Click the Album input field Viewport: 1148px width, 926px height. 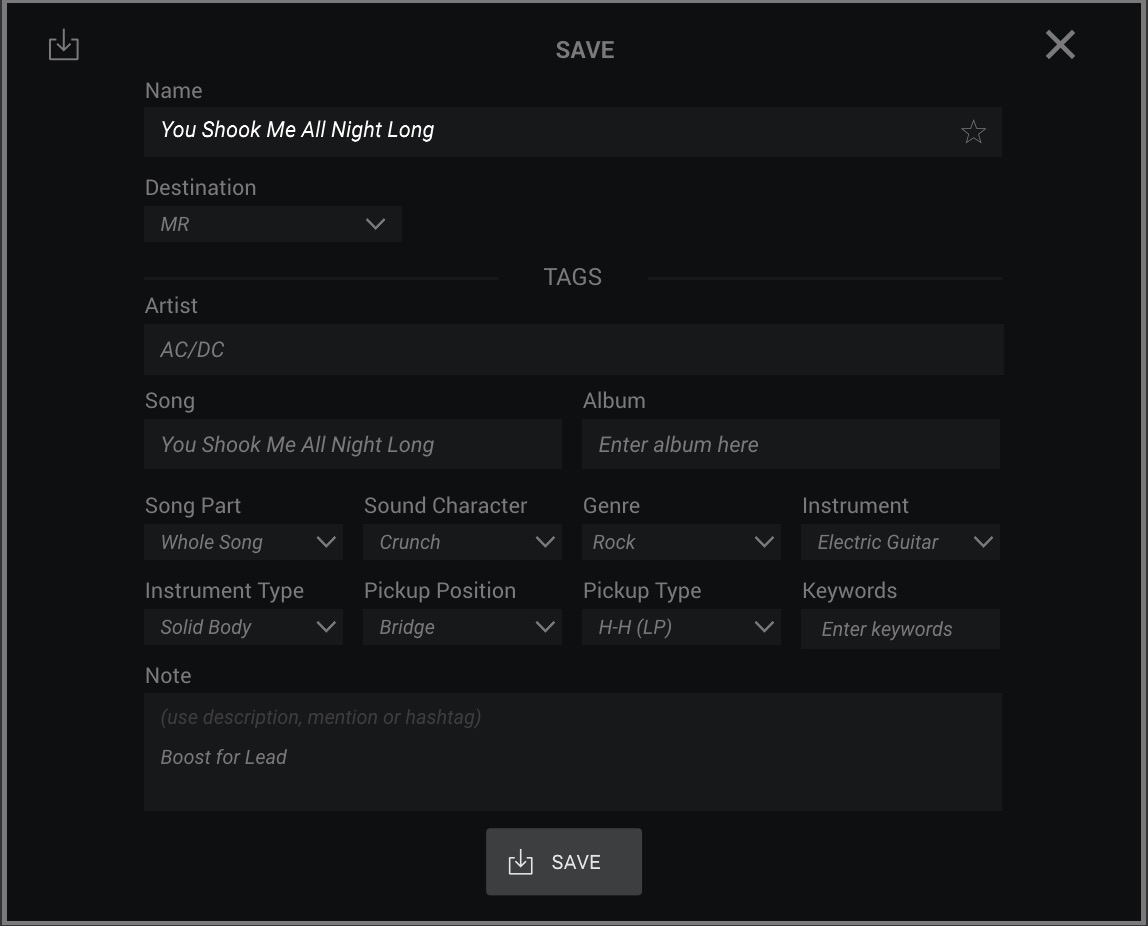click(791, 444)
